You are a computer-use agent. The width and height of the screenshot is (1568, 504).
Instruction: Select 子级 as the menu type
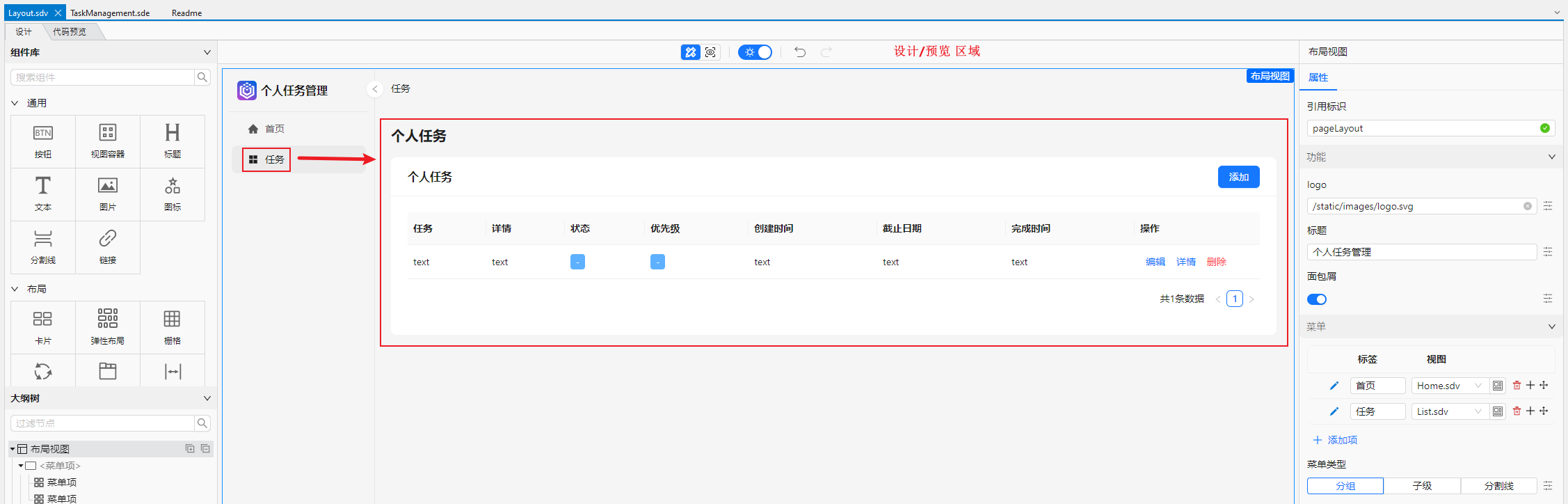pyautogui.click(x=1422, y=486)
